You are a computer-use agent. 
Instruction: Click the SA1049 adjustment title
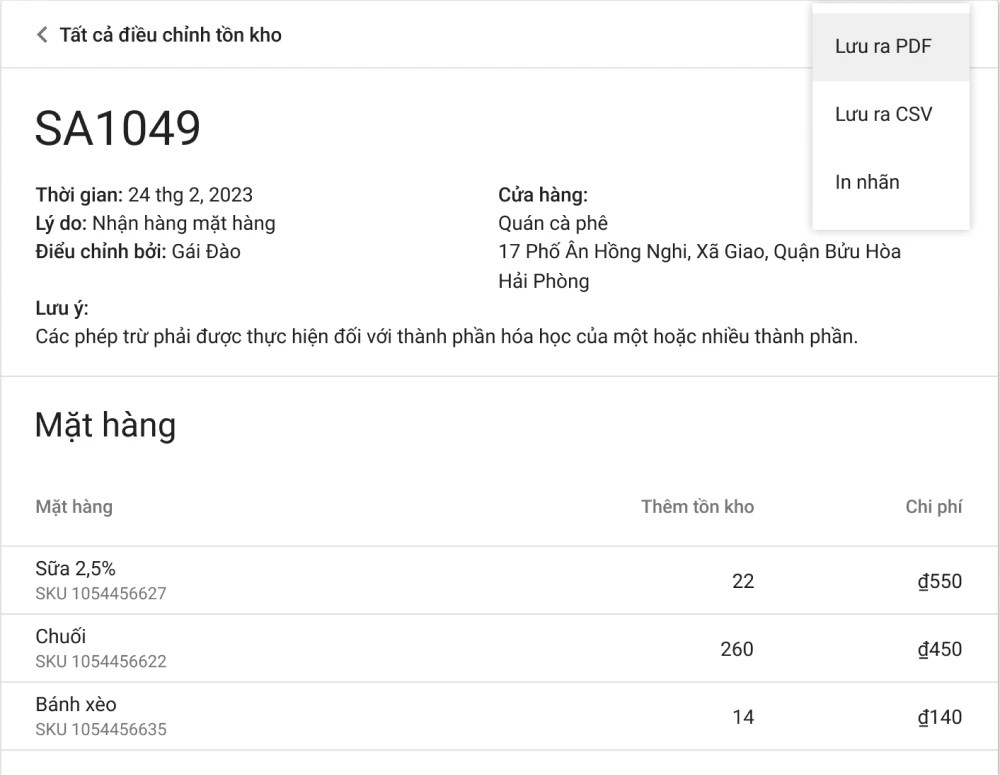118,128
